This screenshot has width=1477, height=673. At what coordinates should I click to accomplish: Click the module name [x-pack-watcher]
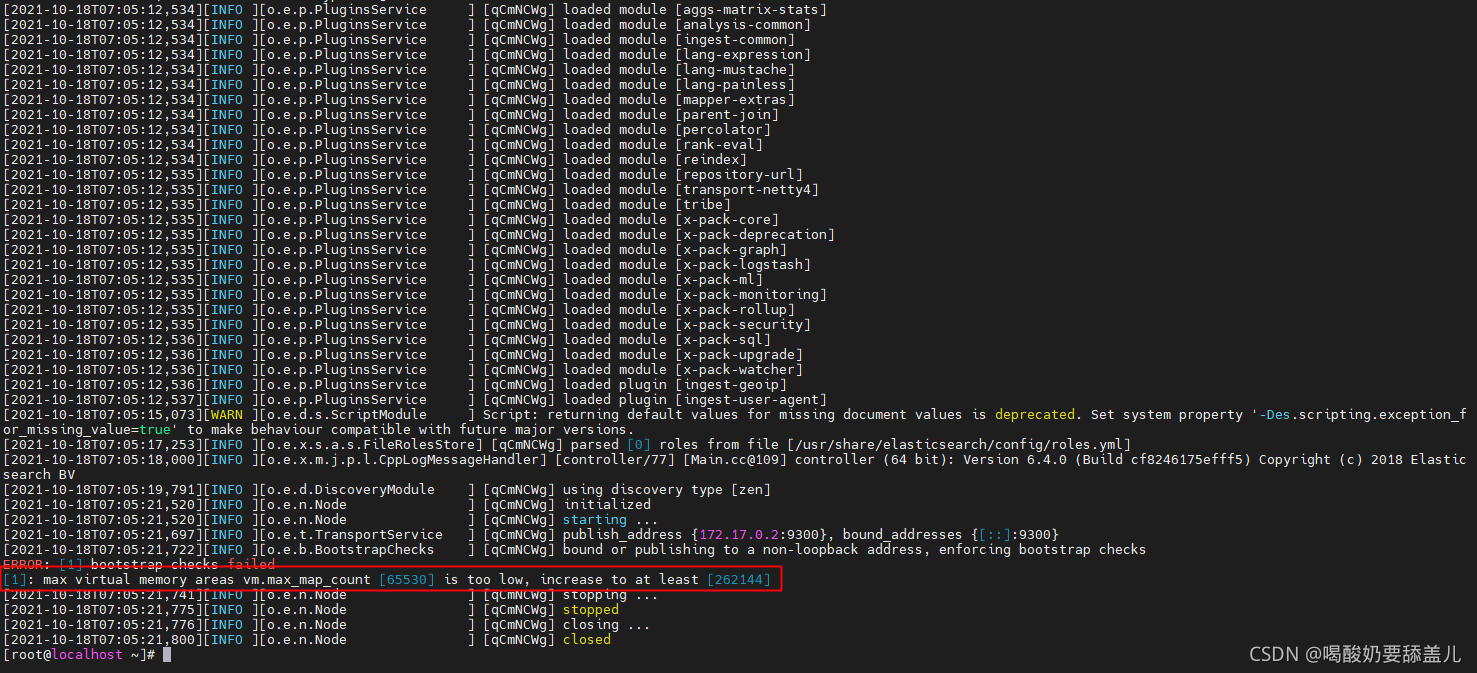tap(739, 370)
